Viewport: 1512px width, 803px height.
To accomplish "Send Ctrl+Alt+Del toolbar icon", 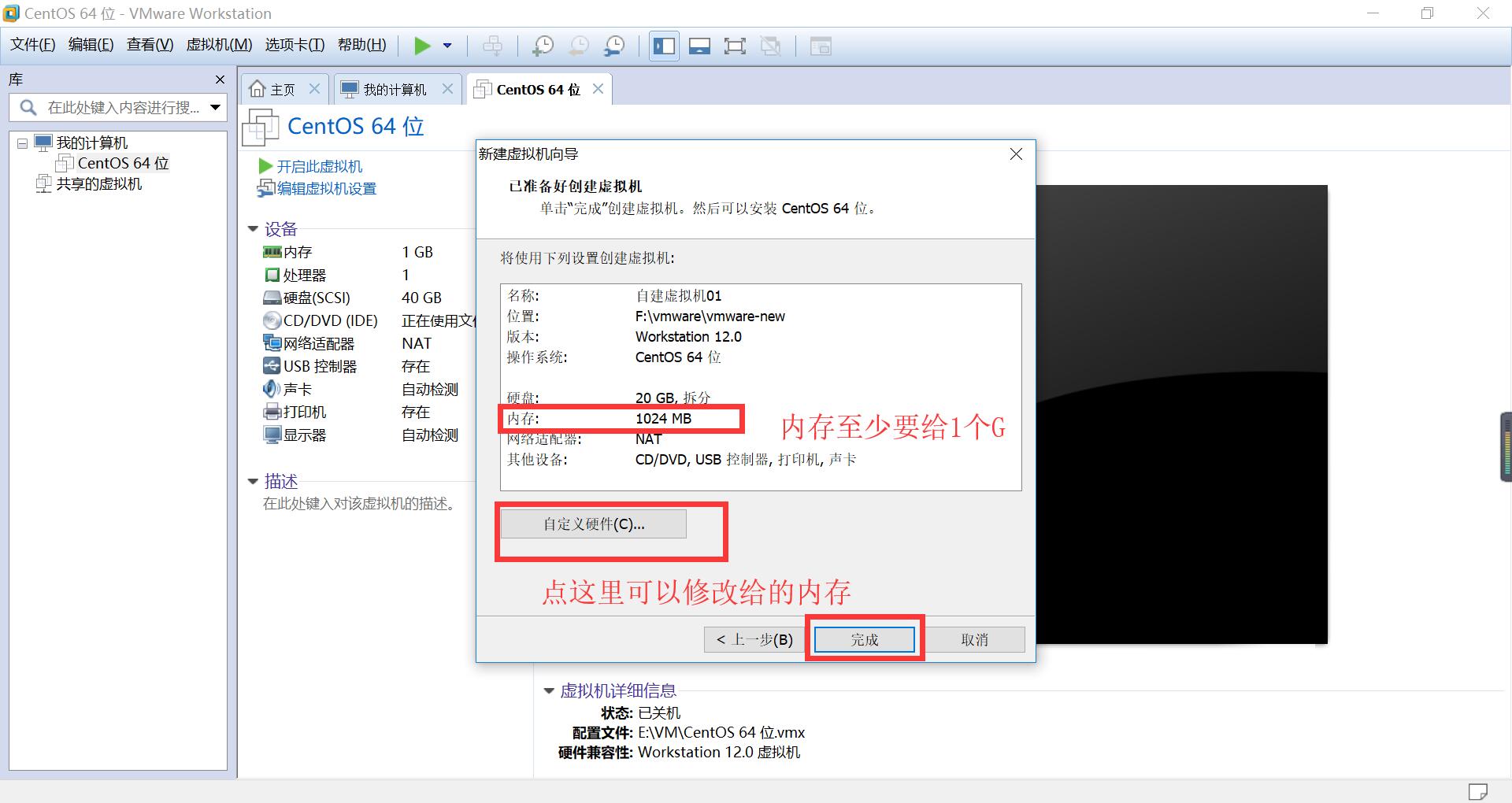I will tap(493, 46).
